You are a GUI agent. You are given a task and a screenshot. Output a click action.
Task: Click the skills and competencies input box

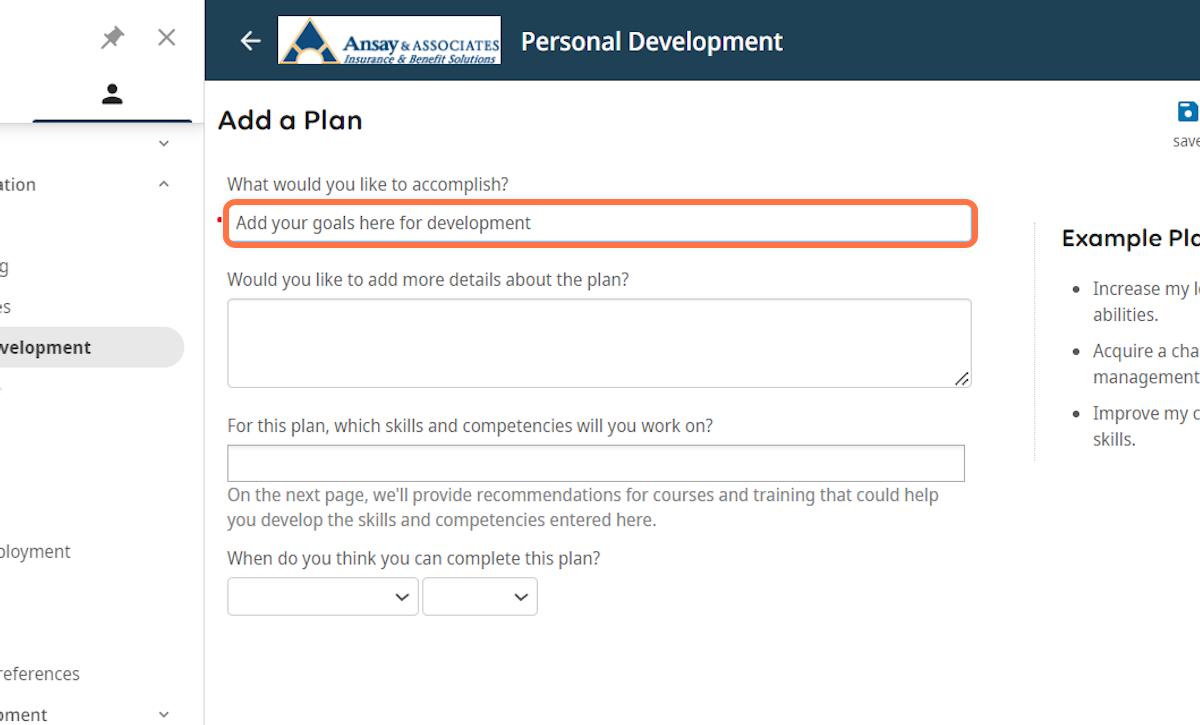click(595, 463)
